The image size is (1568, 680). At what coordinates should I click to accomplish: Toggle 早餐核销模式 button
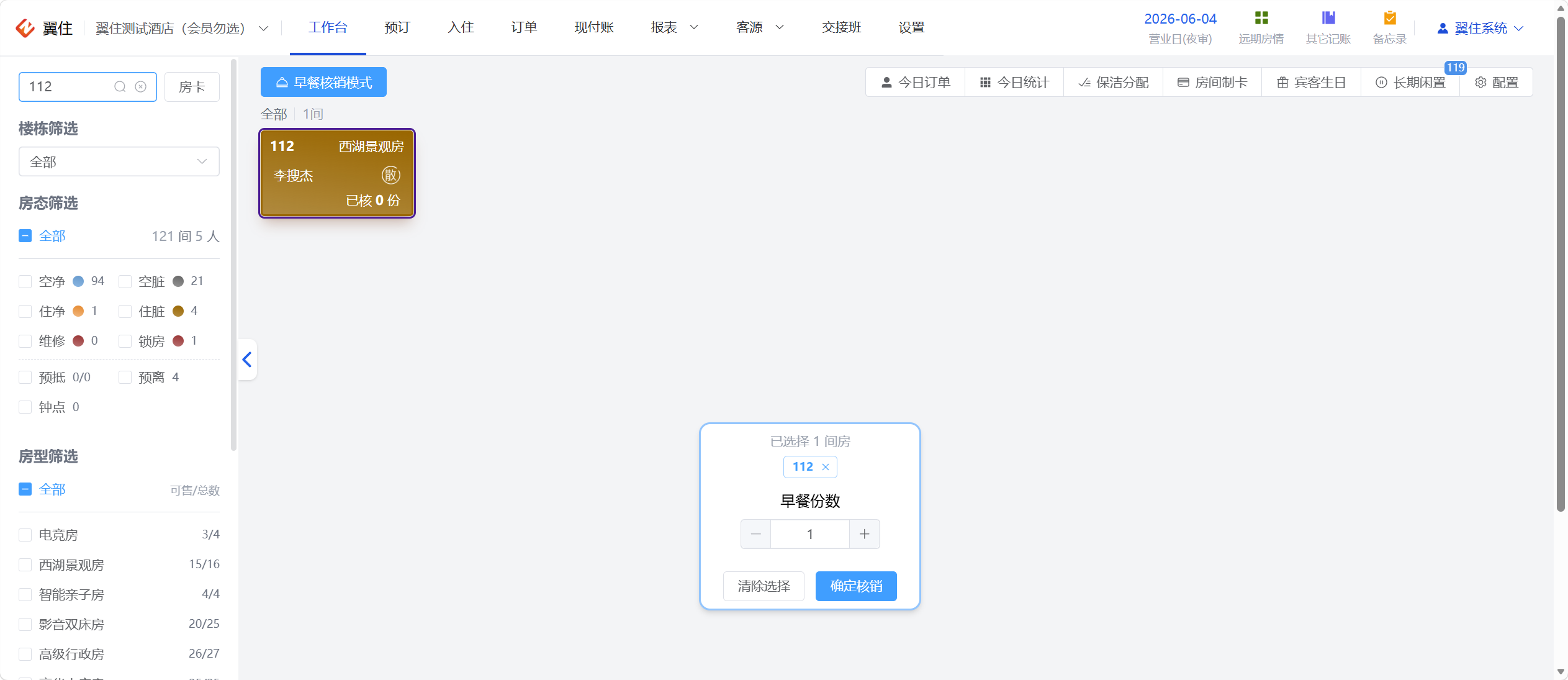tap(323, 82)
